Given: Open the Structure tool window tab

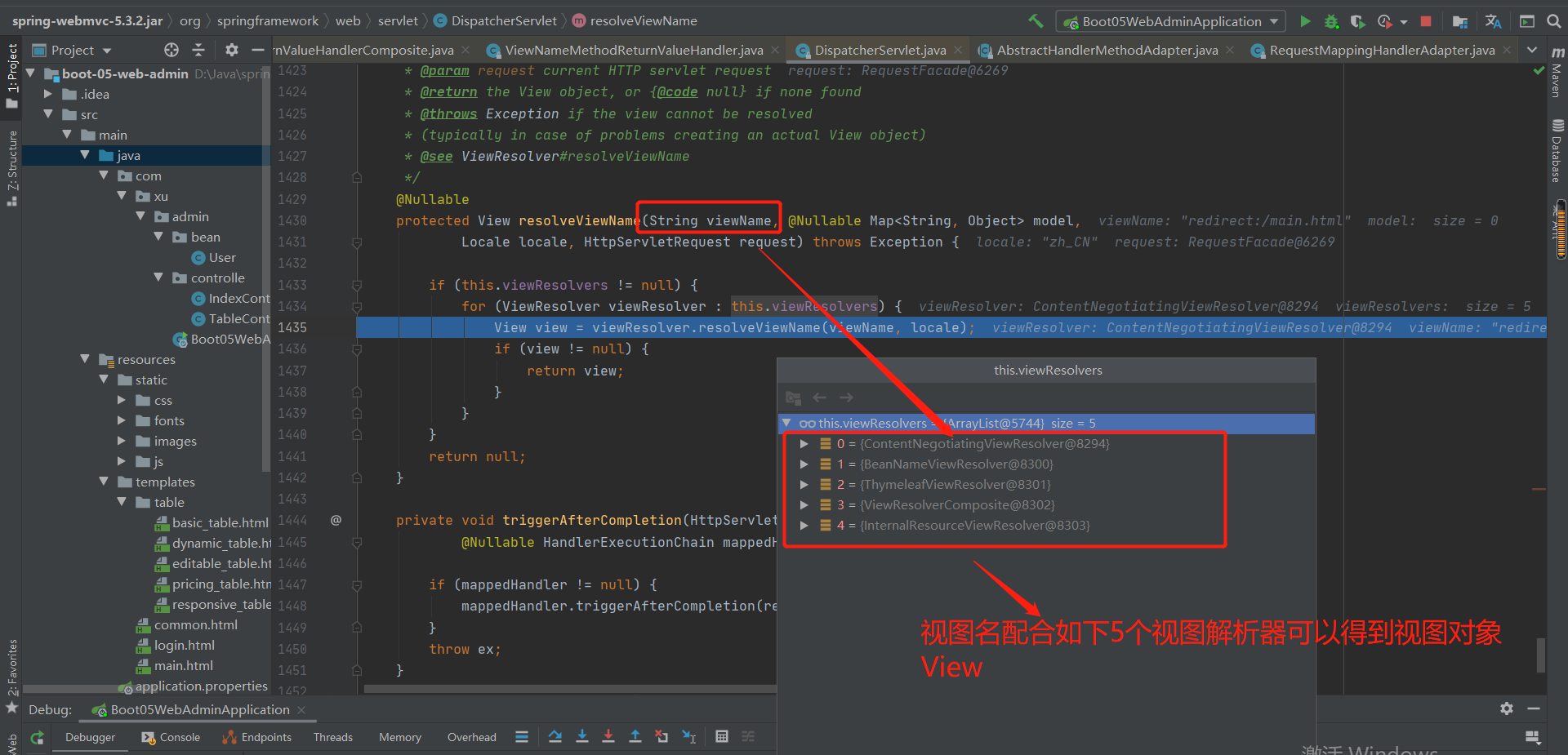Looking at the screenshot, I should 11,167.
